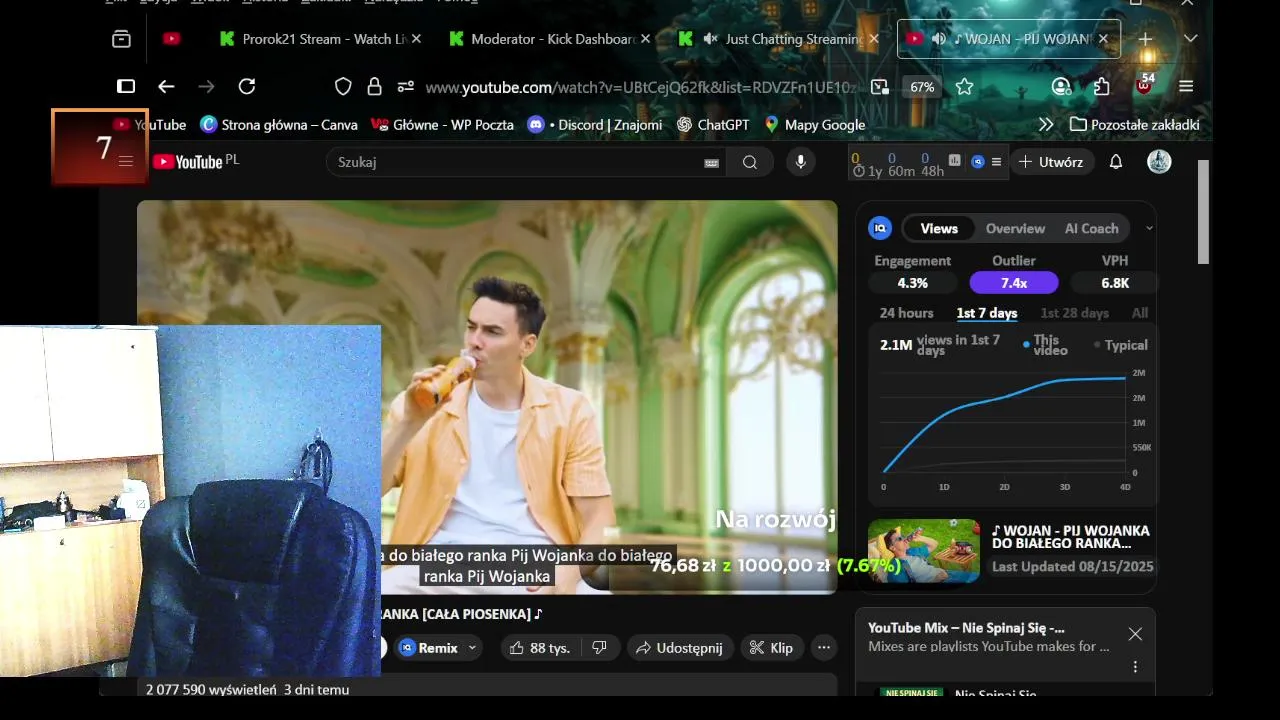Click the Utwórz create button
1280x720 pixels.
pos(1051,162)
